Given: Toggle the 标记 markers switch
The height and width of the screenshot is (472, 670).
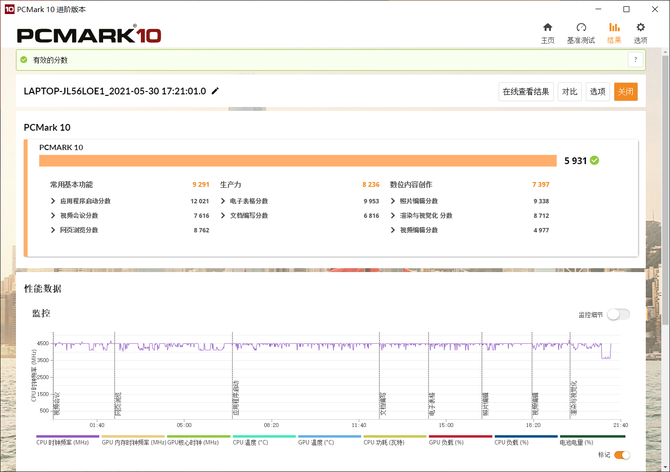Looking at the screenshot, I should click(x=621, y=455).
